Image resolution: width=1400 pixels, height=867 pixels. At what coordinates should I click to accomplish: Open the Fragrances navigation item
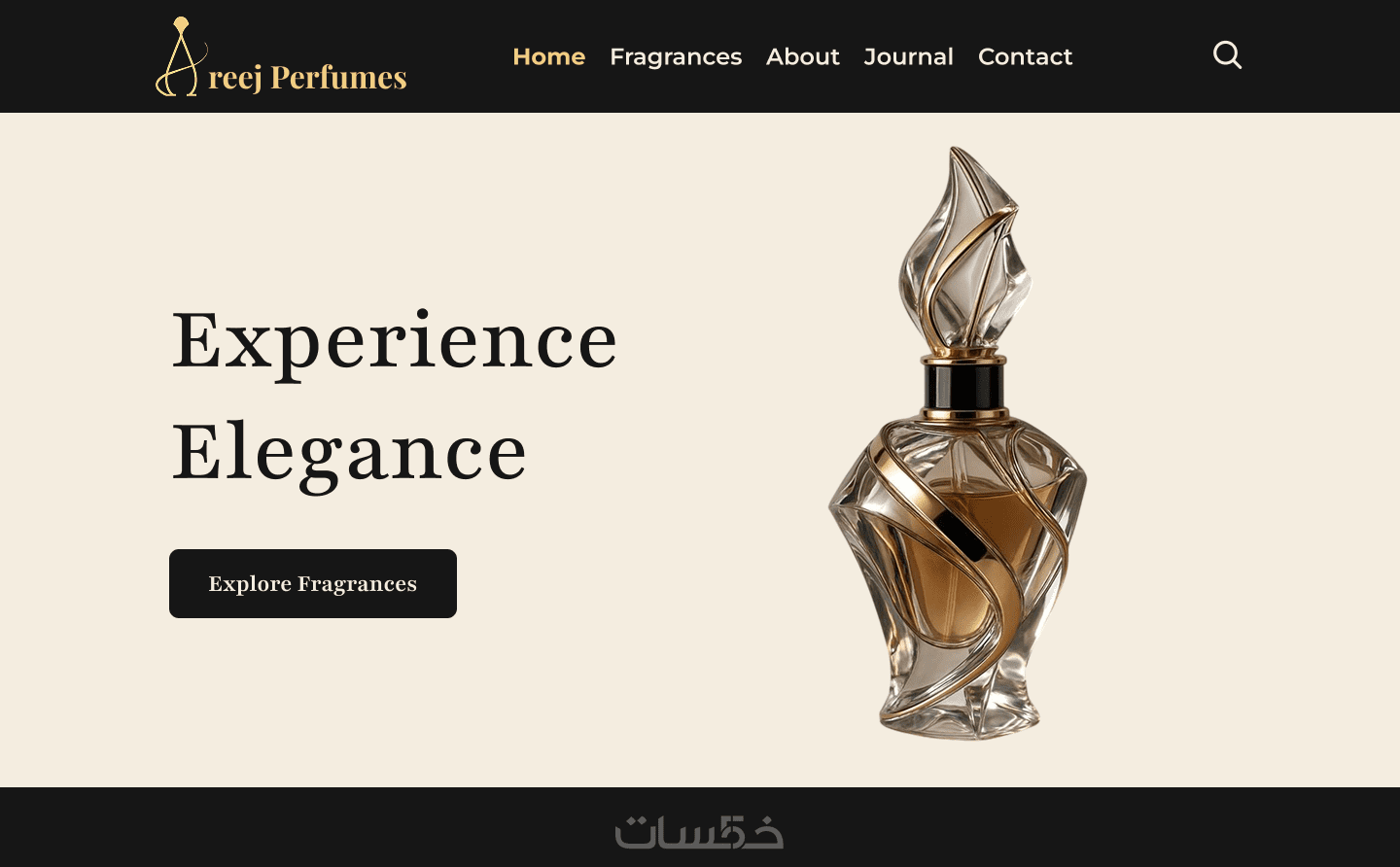pyautogui.click(x=676, y=57)
